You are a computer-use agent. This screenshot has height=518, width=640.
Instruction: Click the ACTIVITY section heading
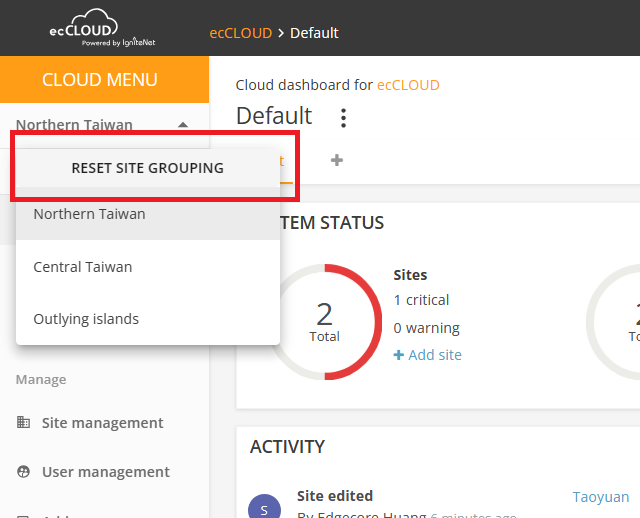(x=287, y=447)
